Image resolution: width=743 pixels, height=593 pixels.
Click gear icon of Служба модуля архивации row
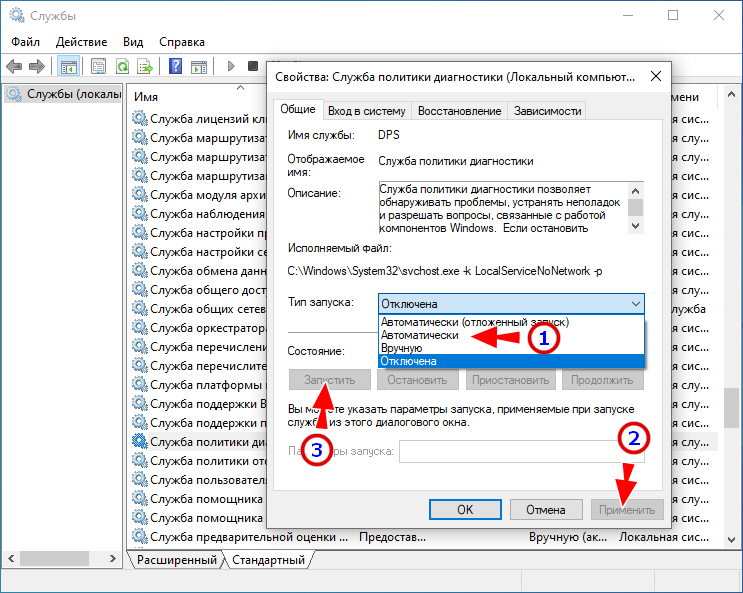(139, 194)
